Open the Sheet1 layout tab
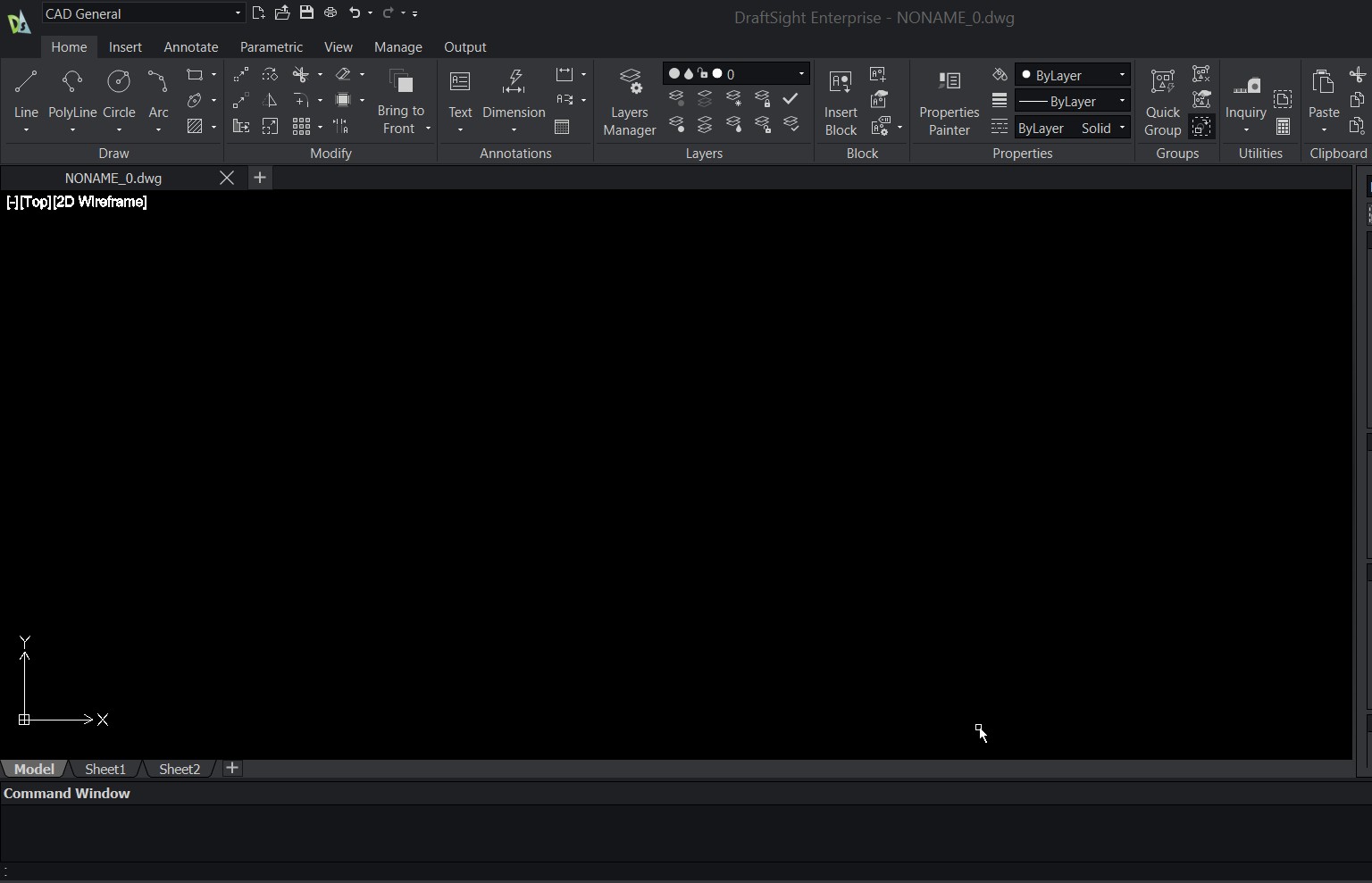The image size is (1372, 883). [x=105, y=769]
